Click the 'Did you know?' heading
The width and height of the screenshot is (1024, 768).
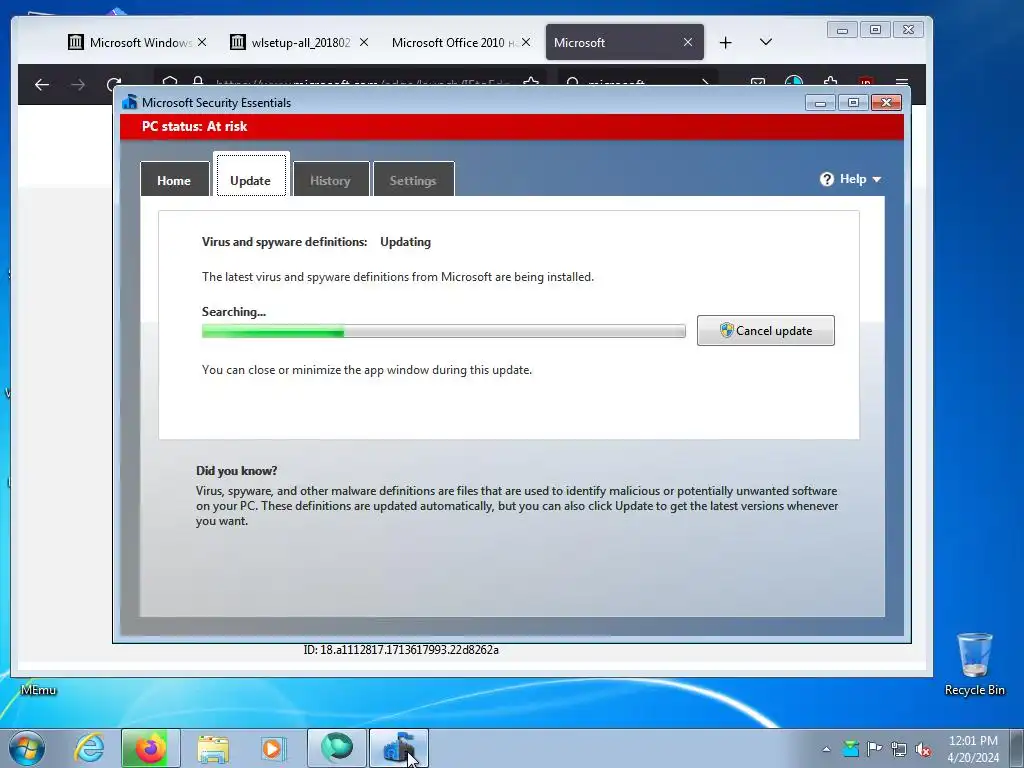click(x=236, y=470)
